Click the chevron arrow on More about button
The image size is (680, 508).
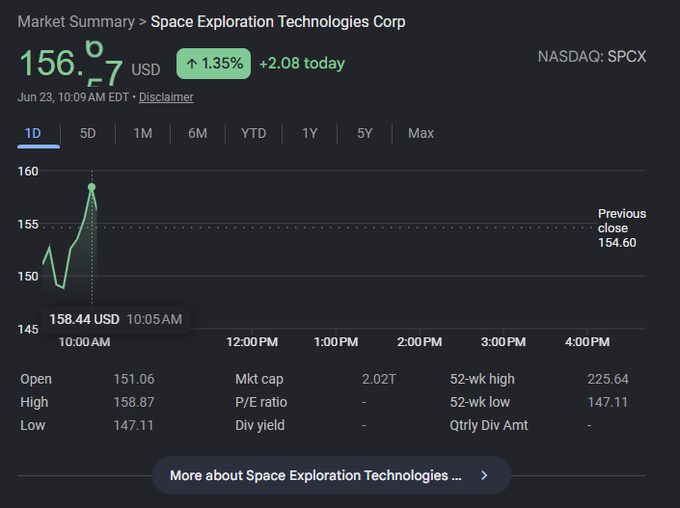pyautogui.click(x=484, y=475)
